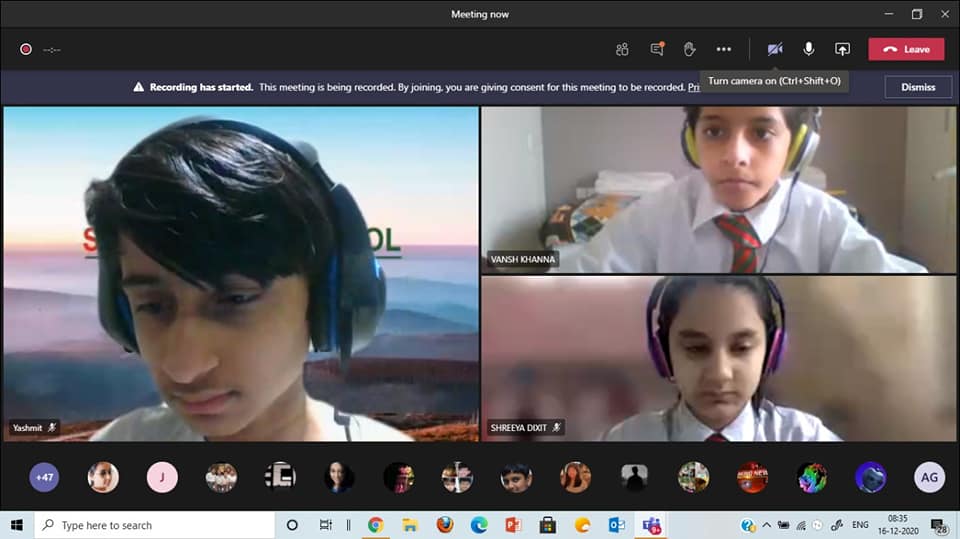Open Microsoft Edge from taskbar
Image resolution: width=960 pixels, height=539 pixels.
click(479, 525)
